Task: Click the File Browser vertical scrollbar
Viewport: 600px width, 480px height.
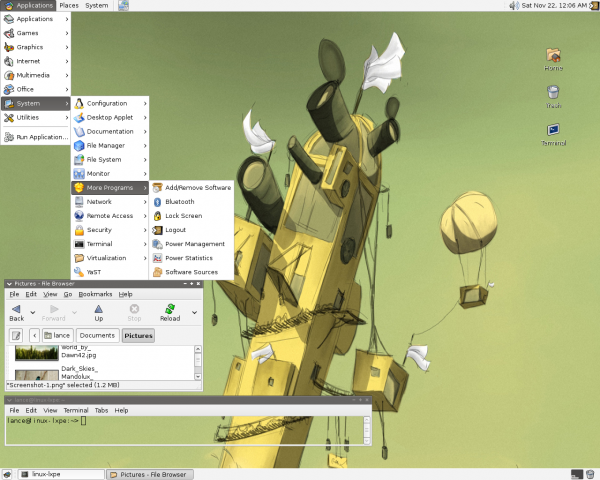Action: (x=198, y=362)
